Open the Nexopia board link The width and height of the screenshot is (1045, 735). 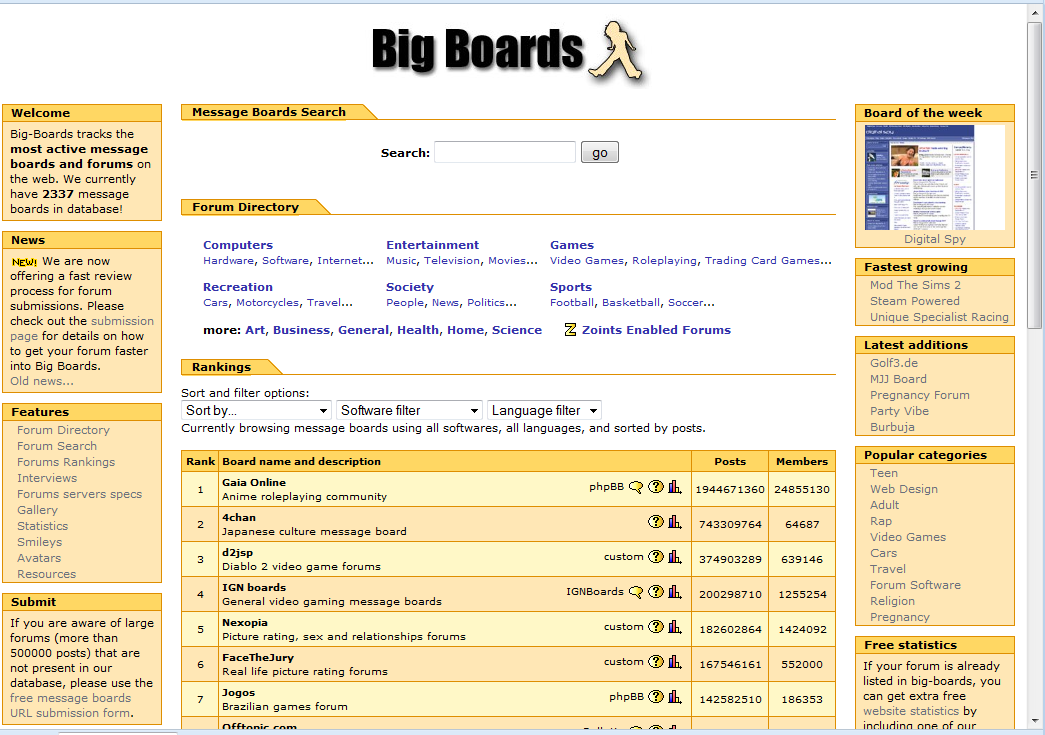245,622
